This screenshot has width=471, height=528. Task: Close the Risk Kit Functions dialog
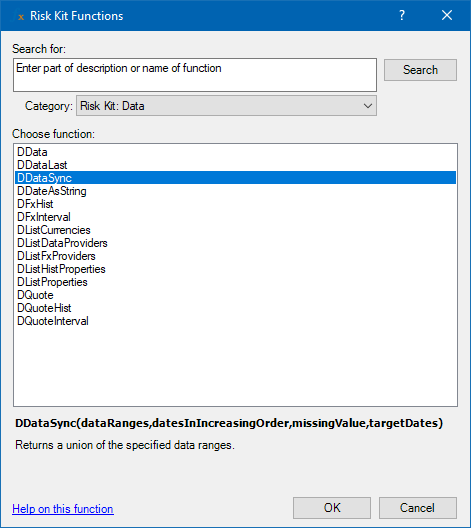(447, 15)
